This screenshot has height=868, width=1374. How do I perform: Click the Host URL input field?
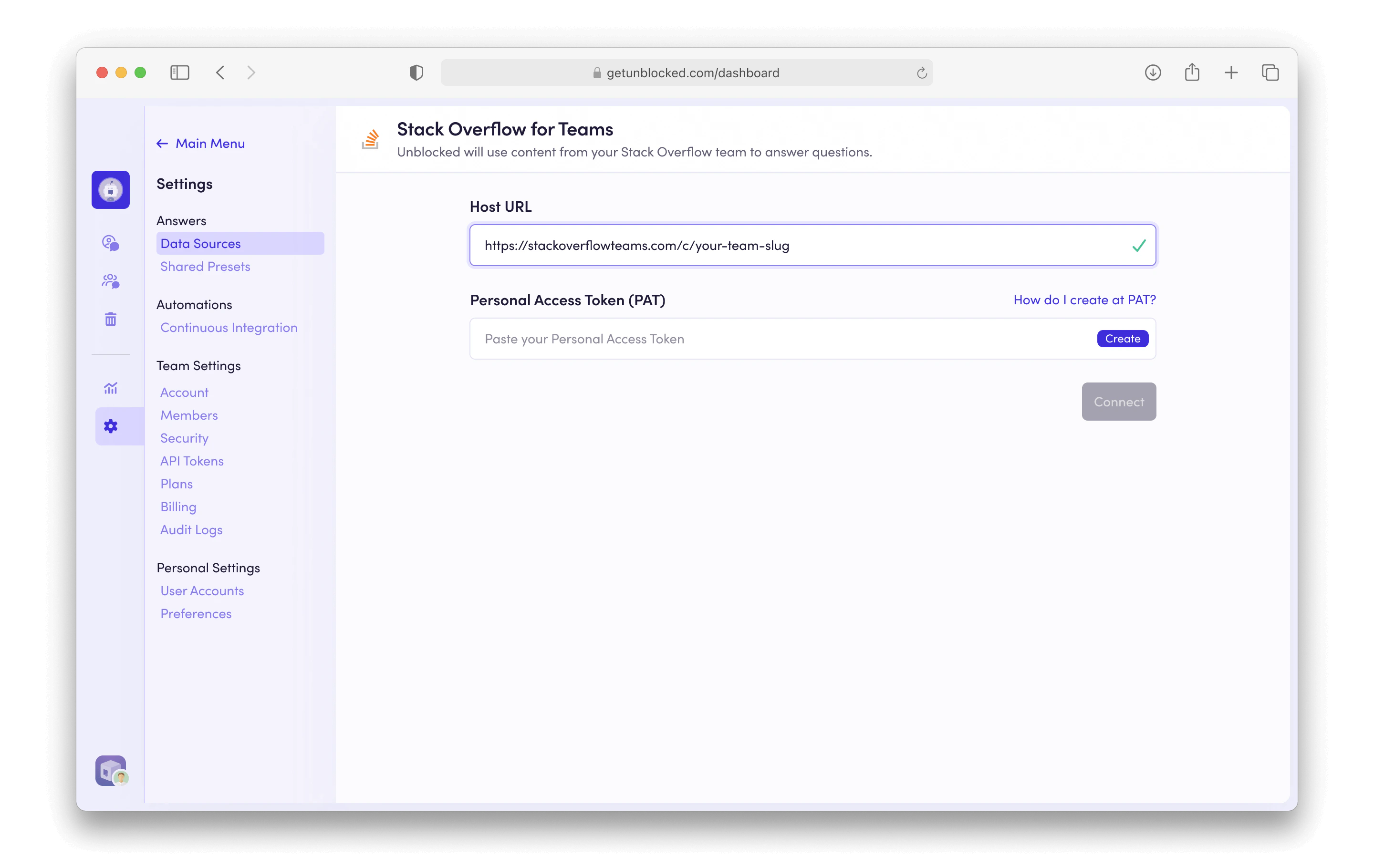(812, 245)
